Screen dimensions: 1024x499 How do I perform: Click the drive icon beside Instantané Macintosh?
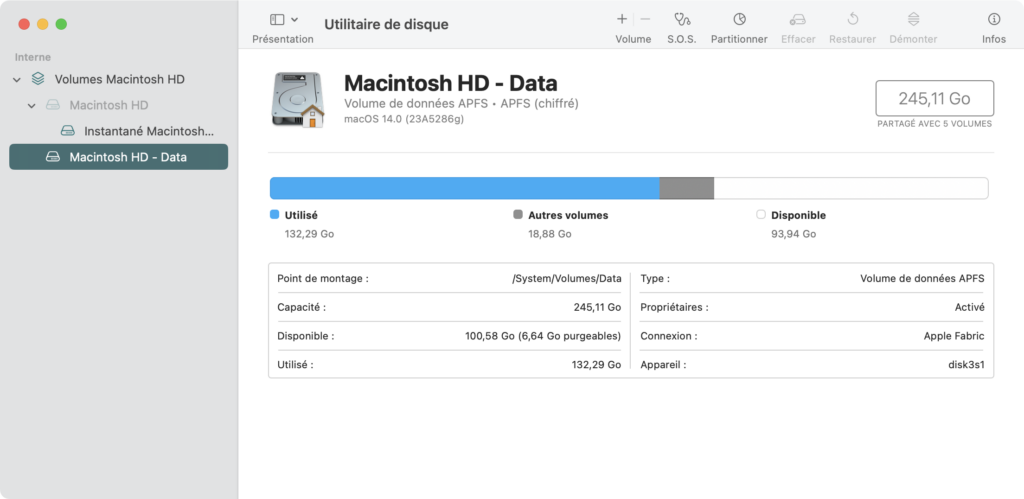tap(68, 131)
